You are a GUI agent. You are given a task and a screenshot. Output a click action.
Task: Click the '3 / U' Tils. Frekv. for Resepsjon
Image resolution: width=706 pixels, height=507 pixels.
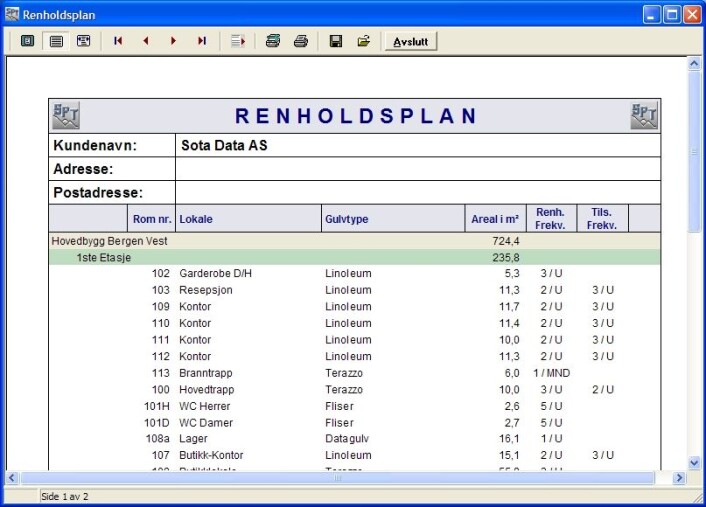click(603, 290)
